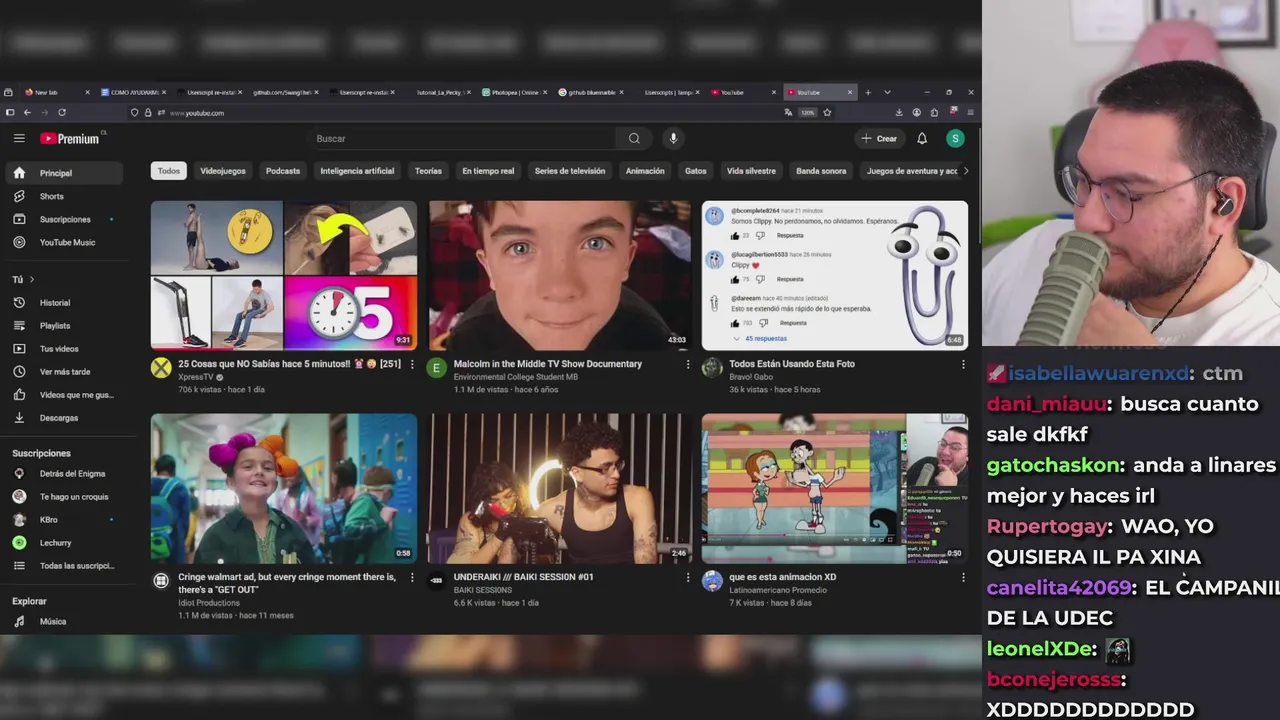
Task: Select the Videojuegos filter chip
Action: coord(223,171)
